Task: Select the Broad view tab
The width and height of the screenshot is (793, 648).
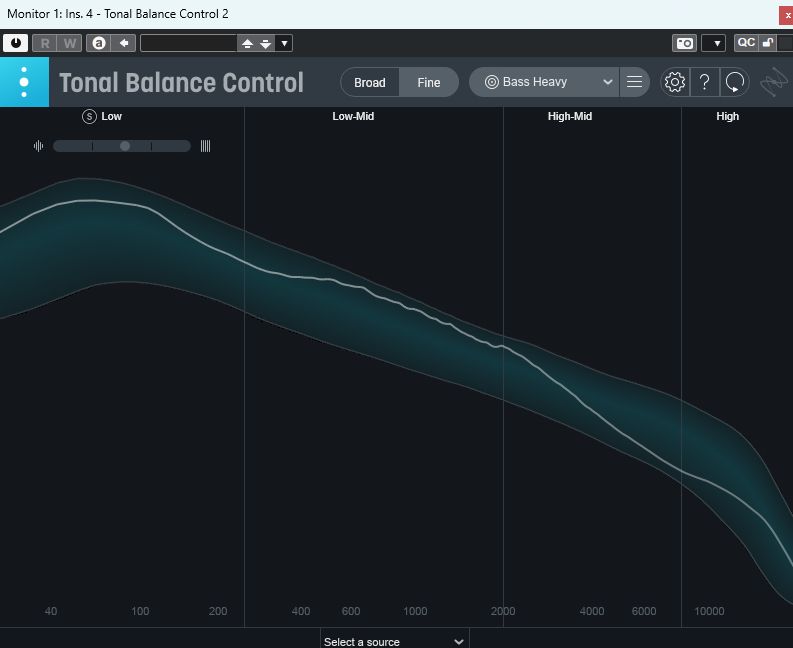Action: point(370,82)
